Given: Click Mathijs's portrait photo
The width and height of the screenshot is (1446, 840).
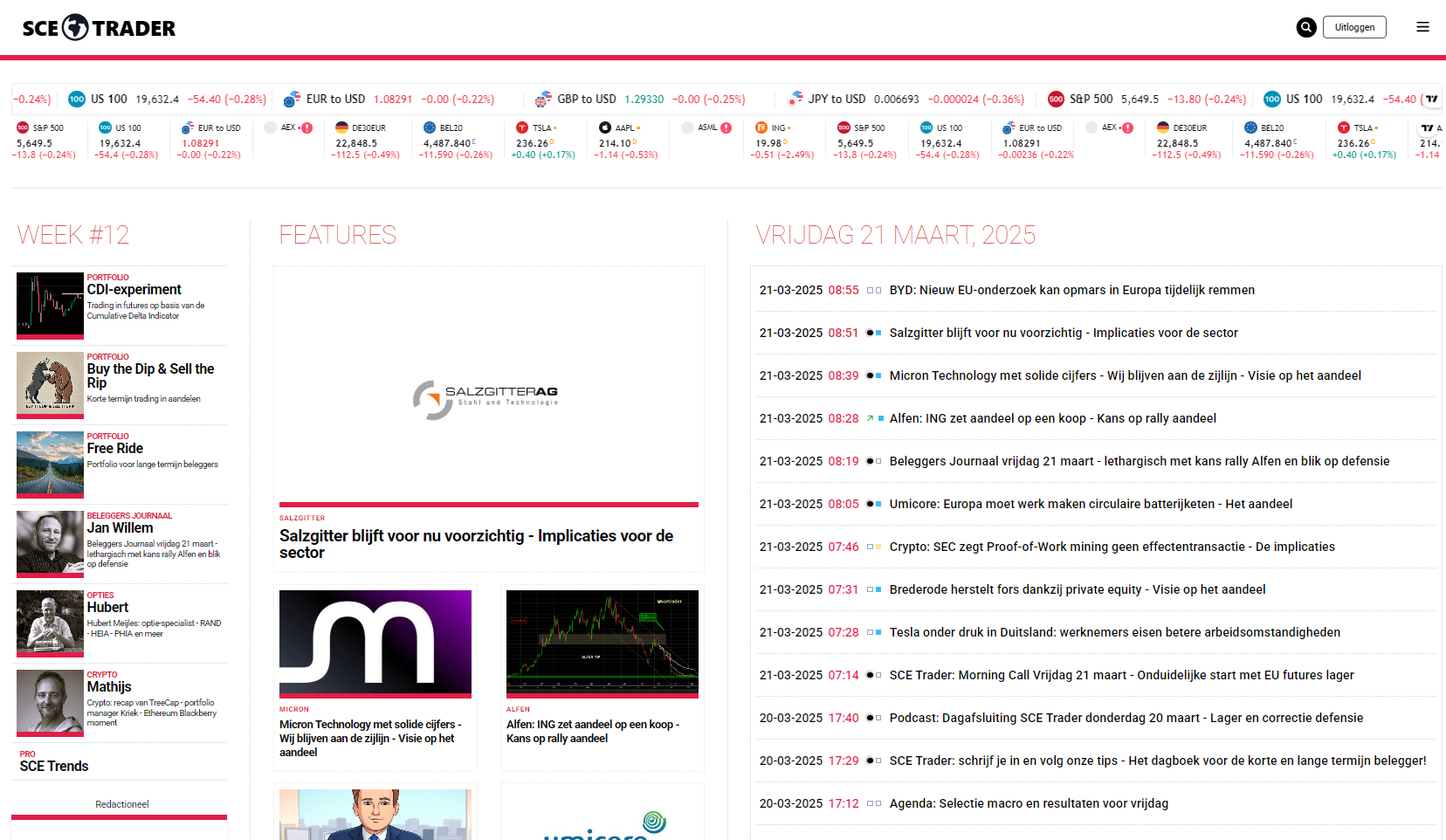Looking at the screenshot, I should [50, 703].
